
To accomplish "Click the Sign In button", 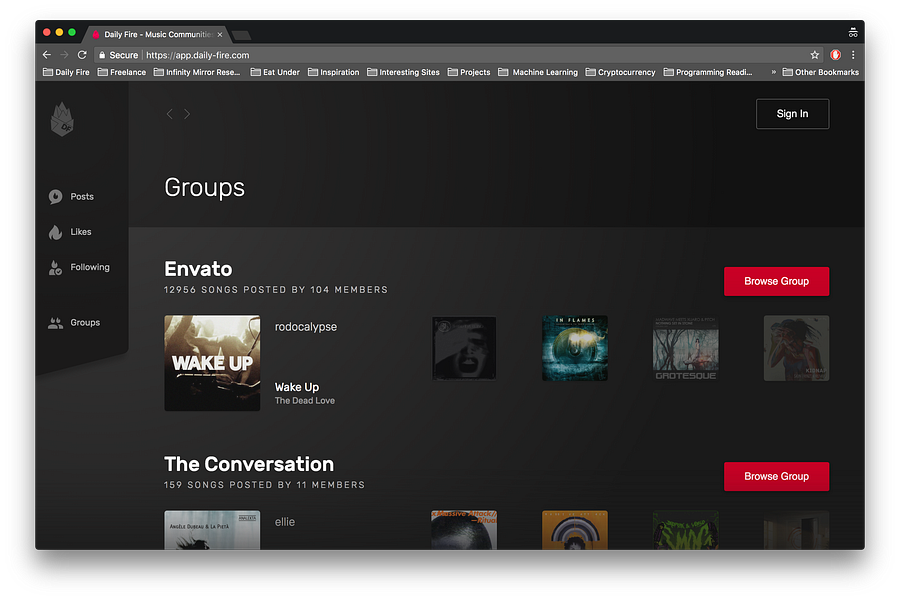I will click(792, 114).
